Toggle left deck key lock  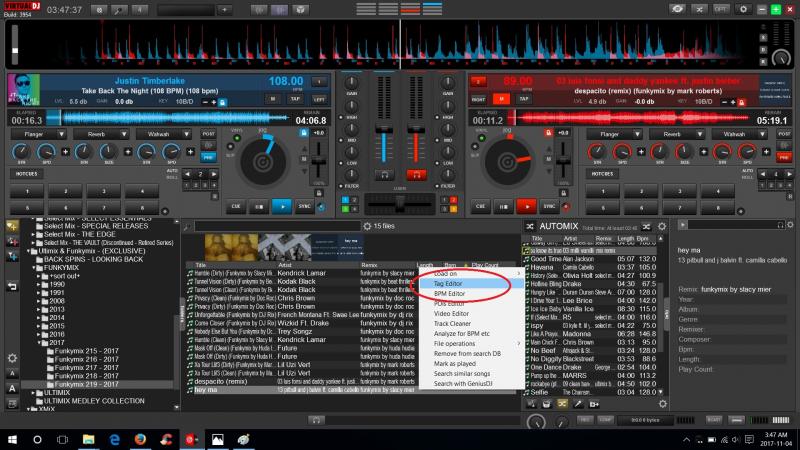pyautogui.click(x=222, y=103)
